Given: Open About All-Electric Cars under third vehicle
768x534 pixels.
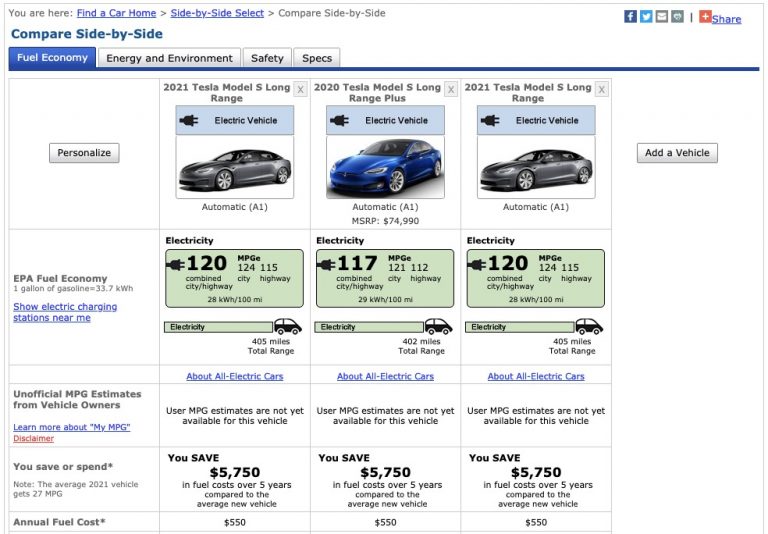Looking at the screenshot, I should (536, 376).
